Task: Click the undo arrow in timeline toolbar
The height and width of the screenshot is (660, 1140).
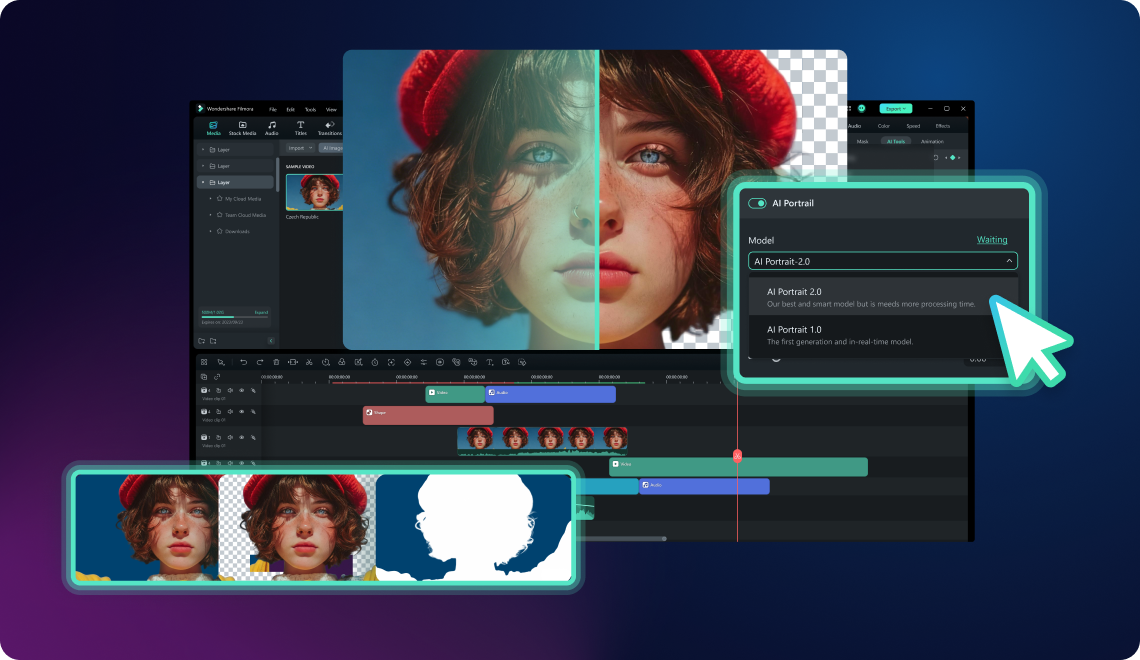Action: [x=244, y=362]
